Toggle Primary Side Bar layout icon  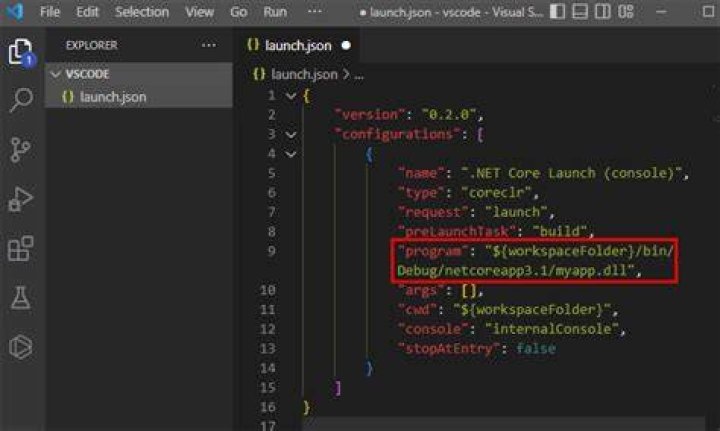557,11
